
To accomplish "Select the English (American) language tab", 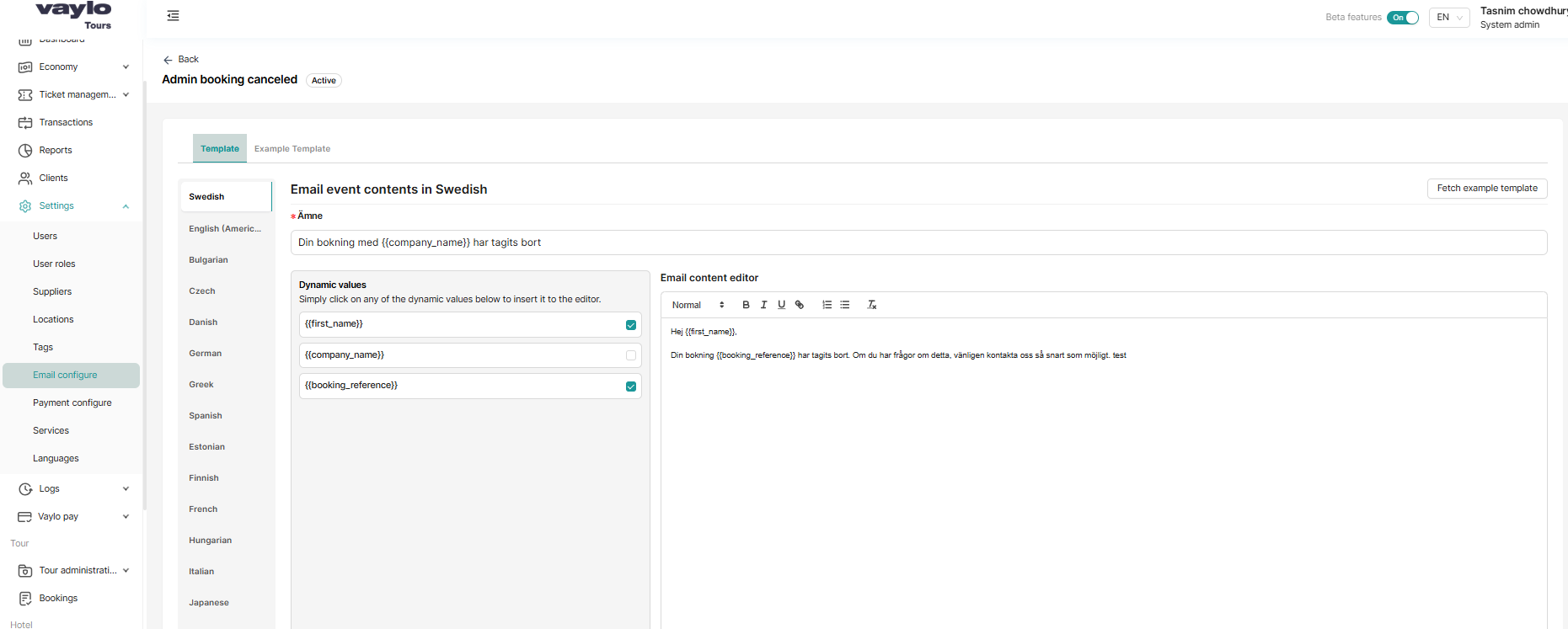I will 225,229.
